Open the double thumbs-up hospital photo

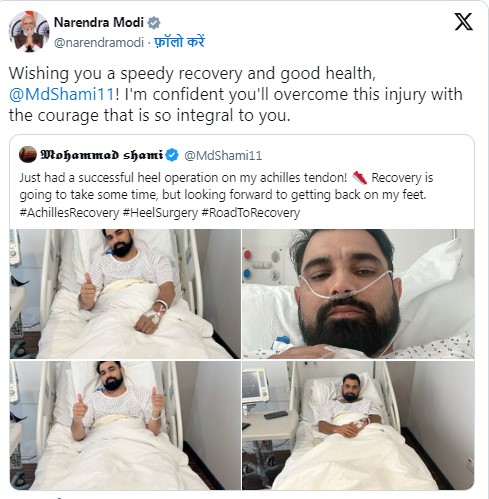click(125, 425)
